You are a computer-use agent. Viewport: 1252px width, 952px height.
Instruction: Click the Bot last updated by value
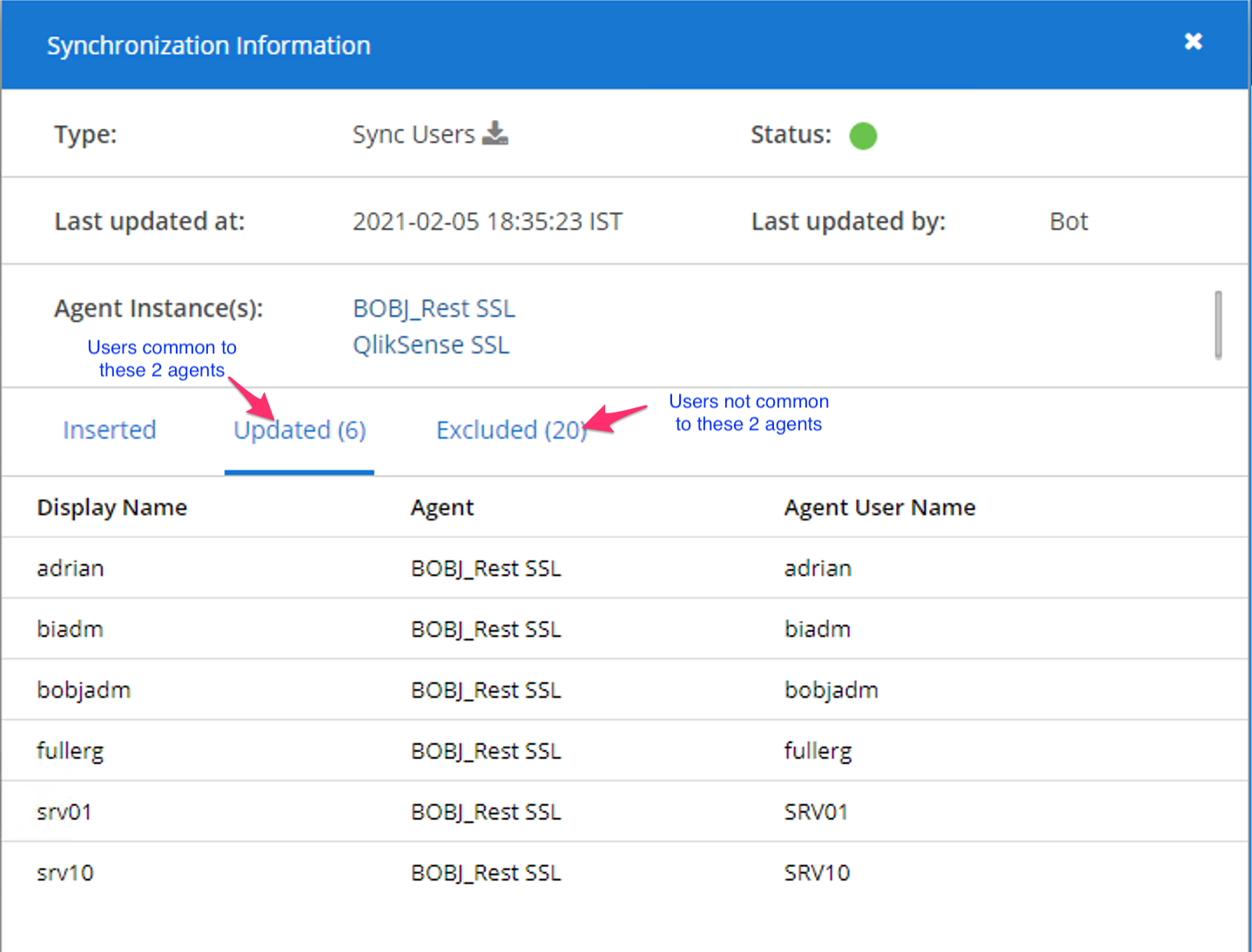(x=1069, y=222)
